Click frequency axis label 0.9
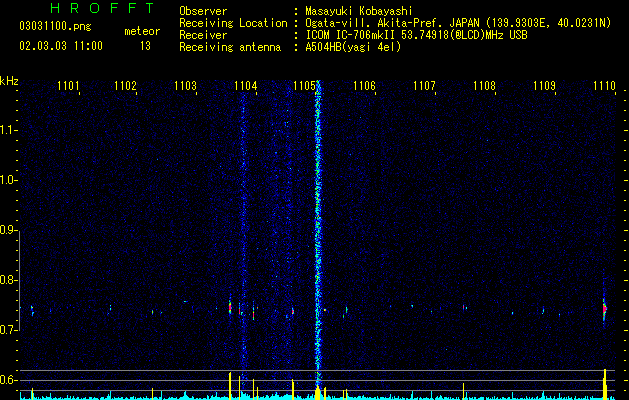This screenshot has height=400, width=629. pos(8,230)
